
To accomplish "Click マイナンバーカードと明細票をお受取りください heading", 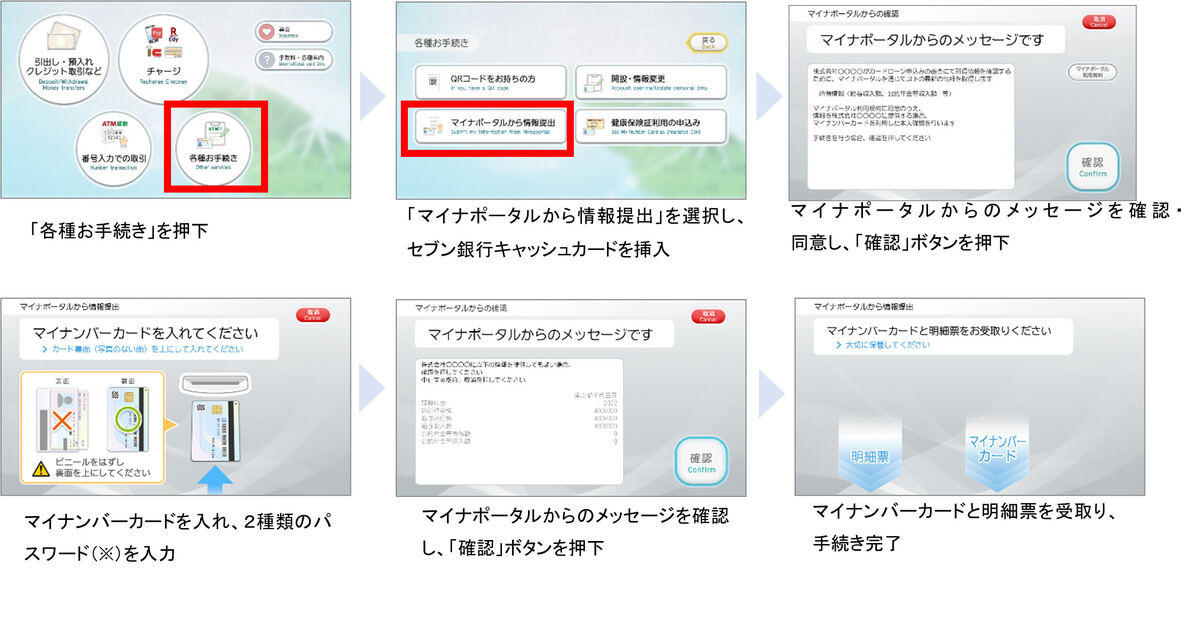I will pos(938,330).
